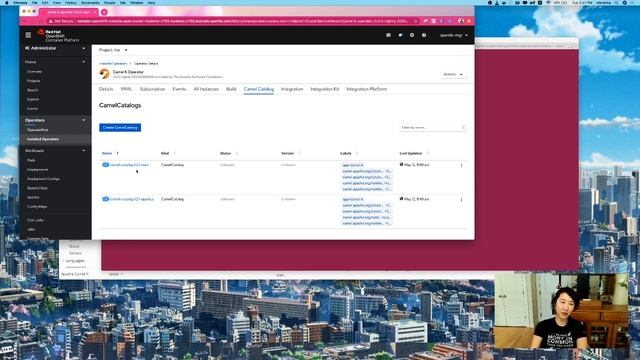Open the Installed Operators breadcrumb link
This screenshot has height=360, width=640.
113,64
